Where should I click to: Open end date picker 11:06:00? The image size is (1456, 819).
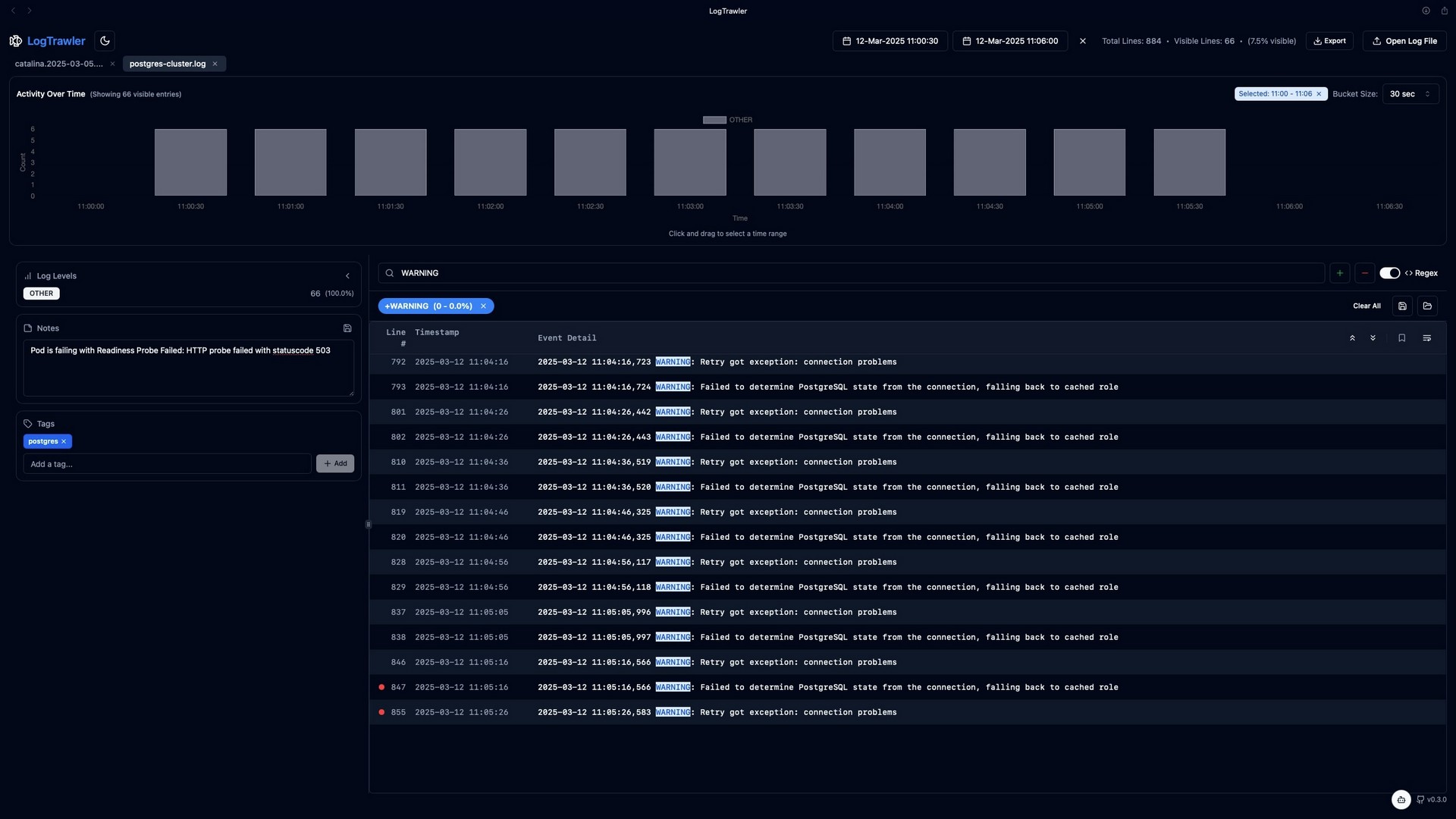point(1010,41)
